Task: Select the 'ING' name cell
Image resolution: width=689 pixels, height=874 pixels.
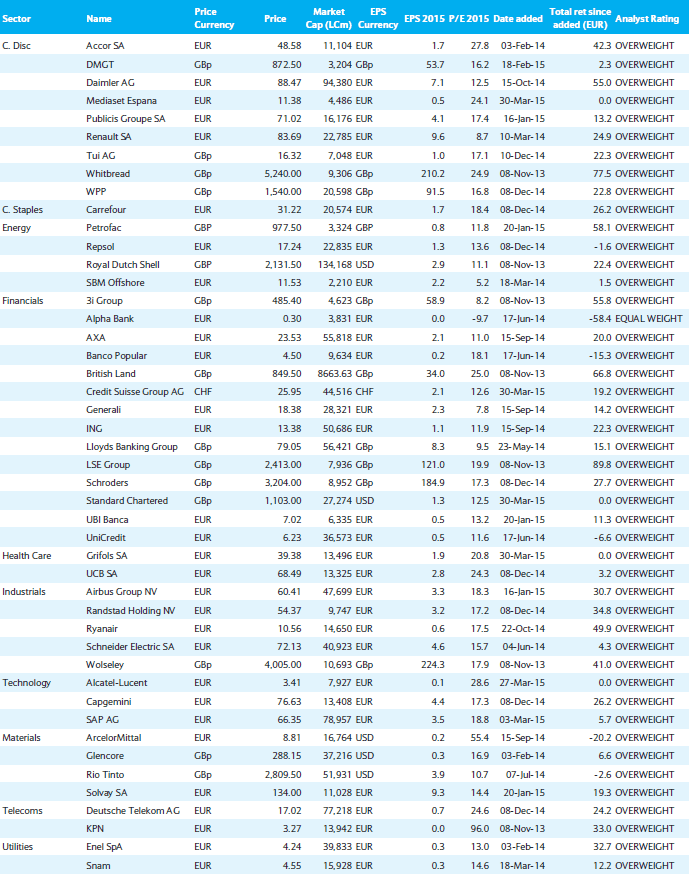Action: [x=94, y=429]
